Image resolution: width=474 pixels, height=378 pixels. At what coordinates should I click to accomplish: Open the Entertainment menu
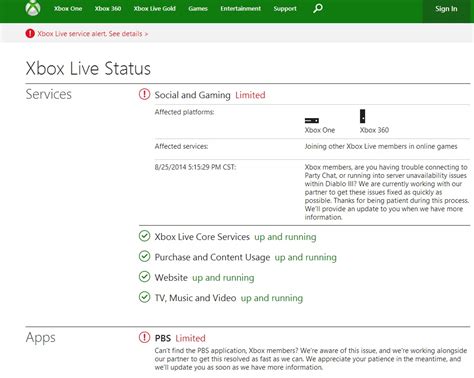[x=241, y=9]
